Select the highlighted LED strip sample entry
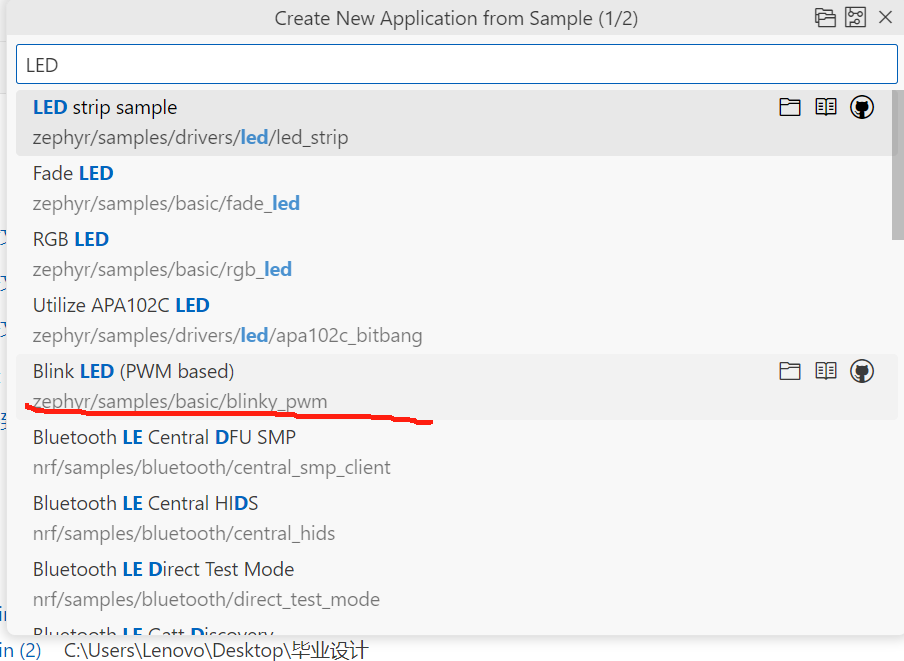This screenshot has width=904, height=661. tap(300, 121)
